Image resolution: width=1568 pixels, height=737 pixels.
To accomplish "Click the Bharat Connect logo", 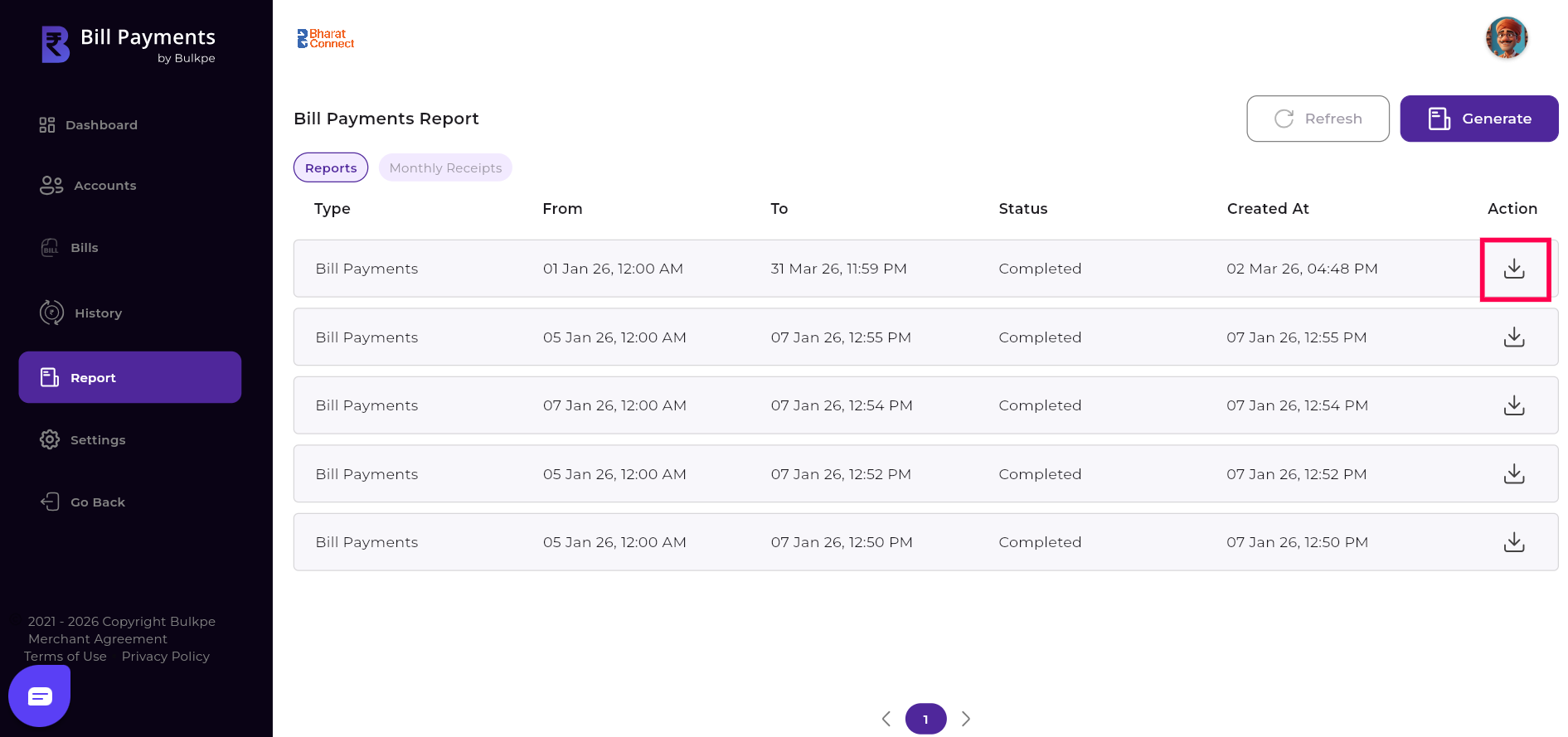I will pyautogui.click(x=326, y=39).
